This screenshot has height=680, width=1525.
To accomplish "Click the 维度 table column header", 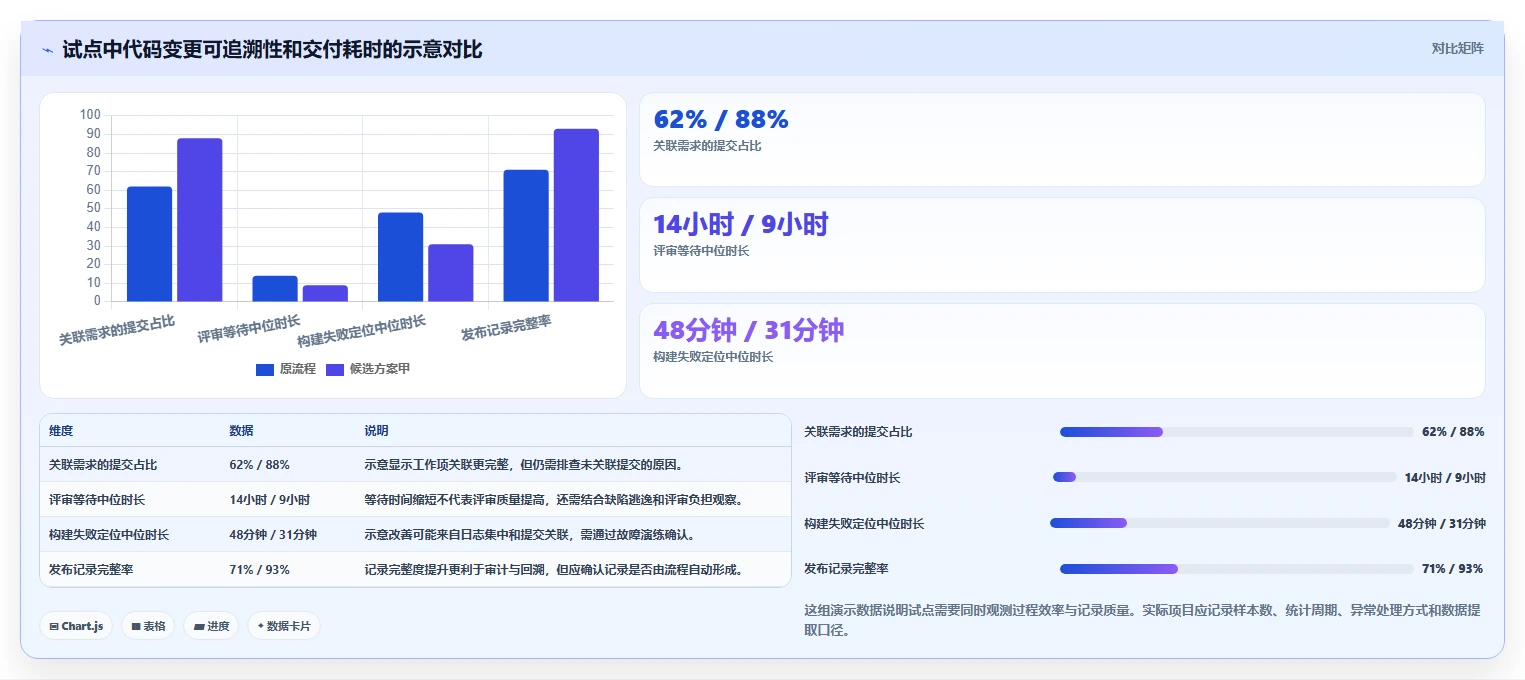I will 61,431.
